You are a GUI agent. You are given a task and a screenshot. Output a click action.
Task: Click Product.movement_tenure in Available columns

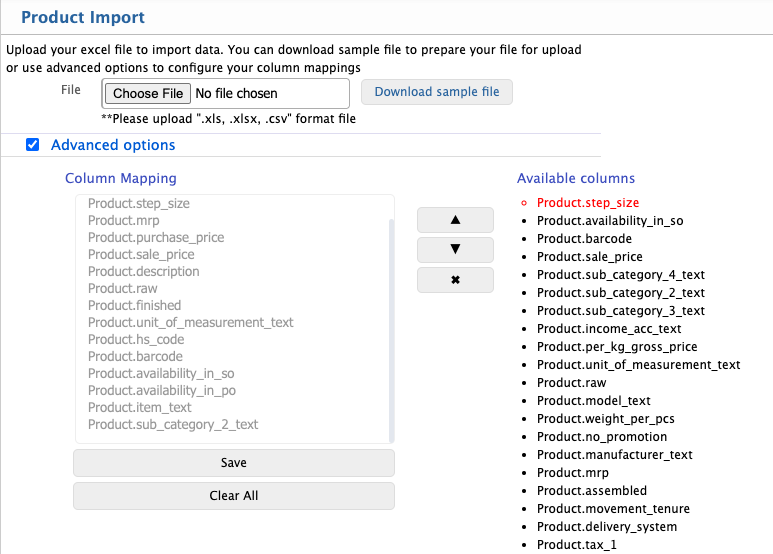[613, 509]
